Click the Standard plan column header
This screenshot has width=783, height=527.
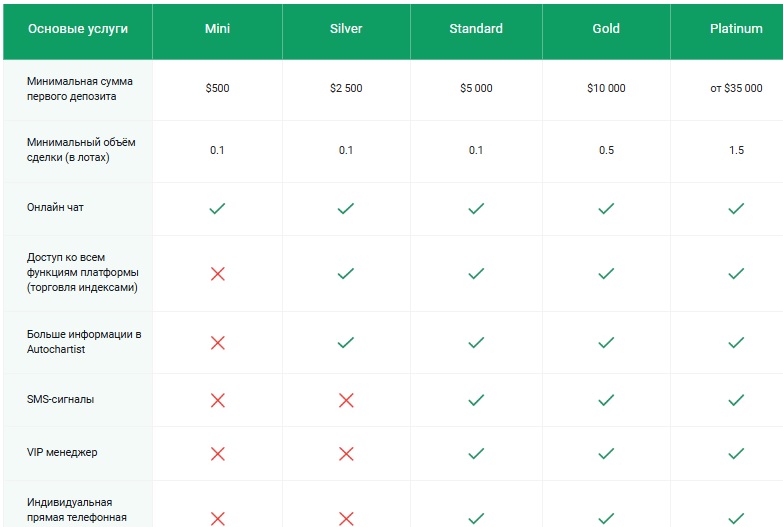(476, 29)
